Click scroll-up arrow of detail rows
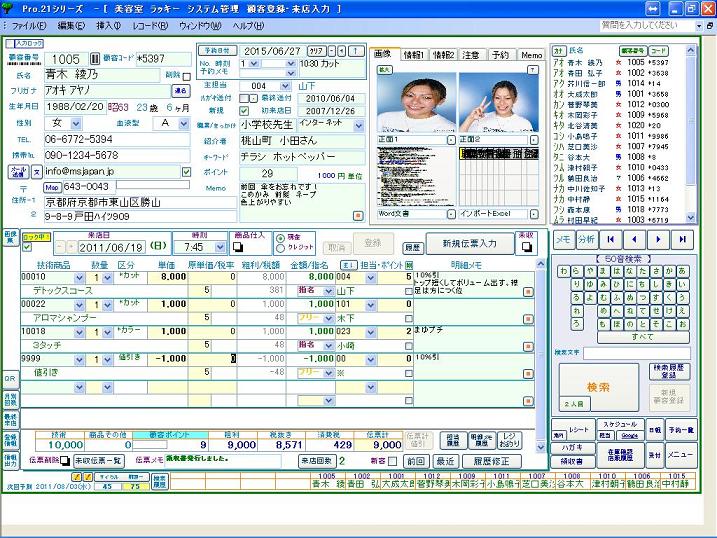Screen dimensions: 717x538 click(540, 264)
